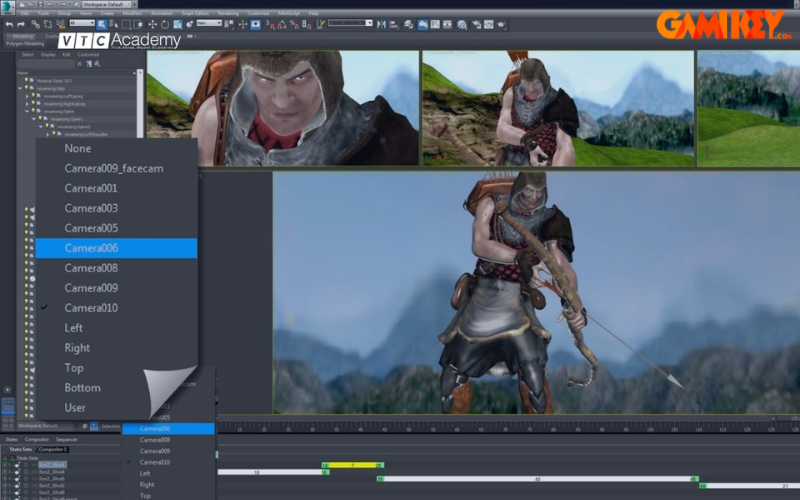Open the Rendered Frame Window icon
The image size is (800, 500).
(488, 24)
